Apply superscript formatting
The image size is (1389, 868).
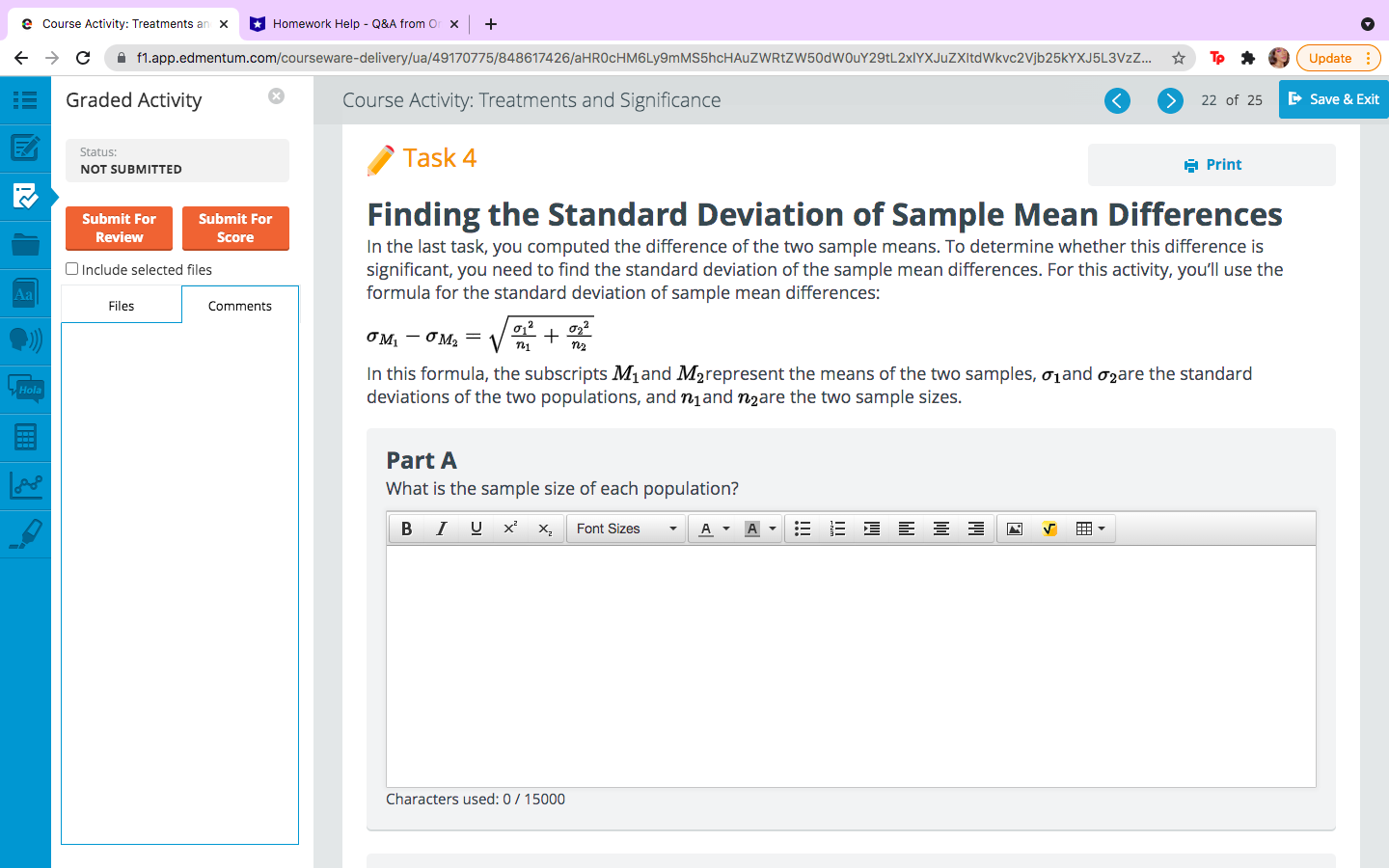click(x=510, y=529)
